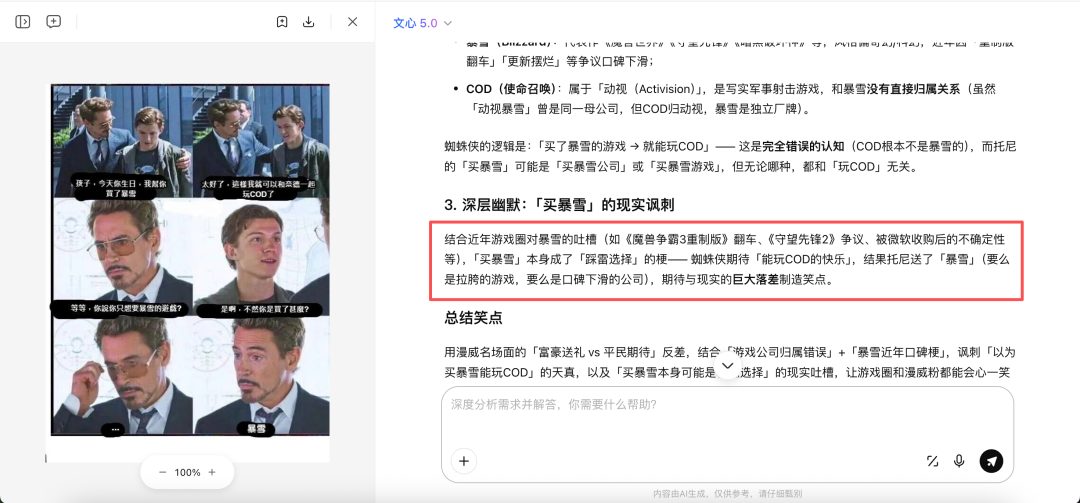Close the image preview panel
This screenshot has width=1080, height=503.
(x=352, y=22)
